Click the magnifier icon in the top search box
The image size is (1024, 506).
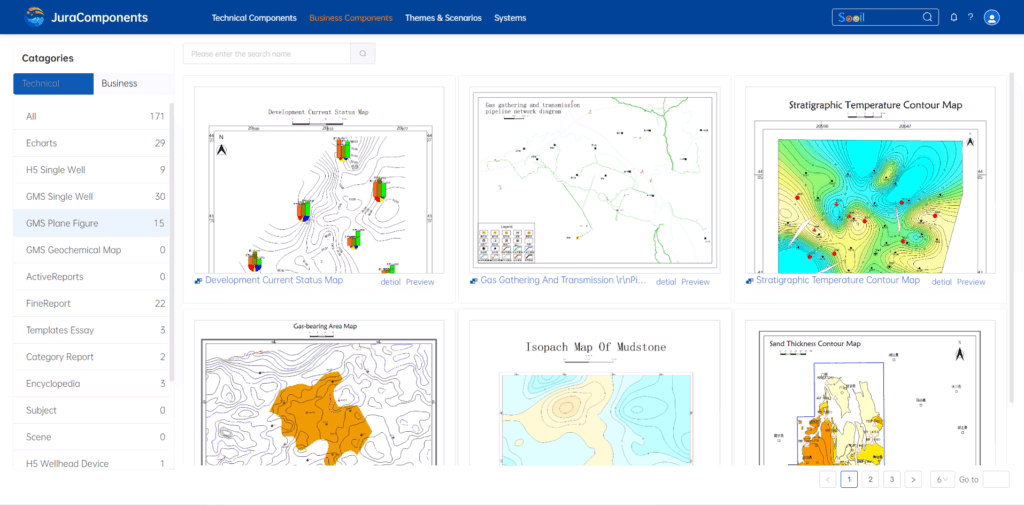point(927,17)
